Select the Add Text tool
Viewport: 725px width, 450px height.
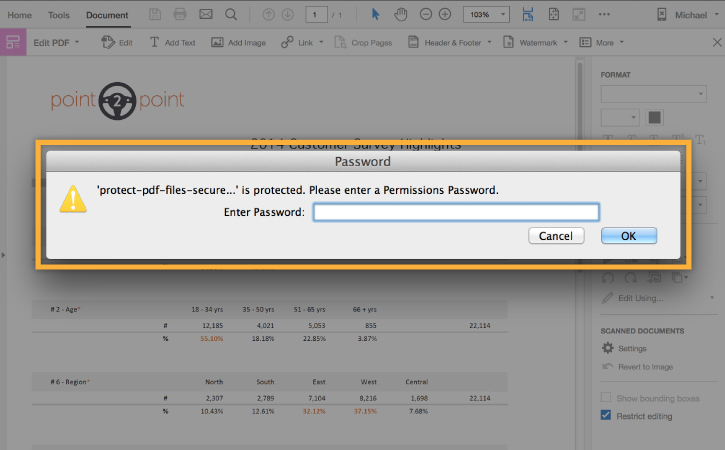click(x=172, y=43)
